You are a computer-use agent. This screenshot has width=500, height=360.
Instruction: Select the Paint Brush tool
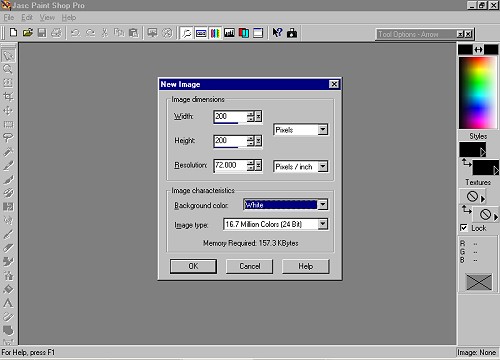click(x=8, y=179)
